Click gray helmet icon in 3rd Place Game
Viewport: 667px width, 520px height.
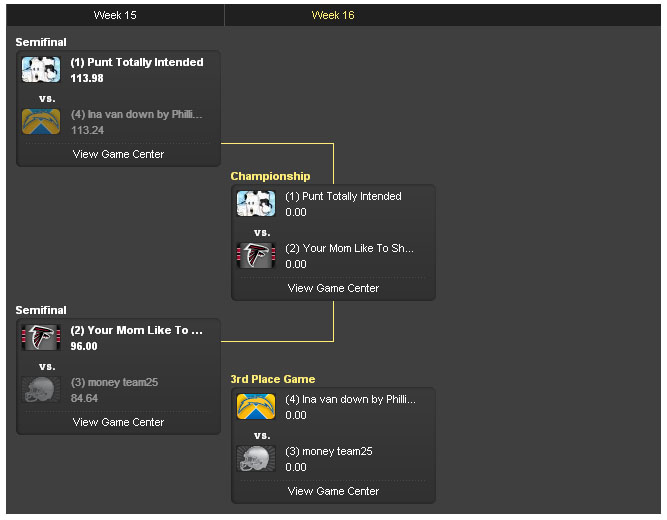coord(256,459)
